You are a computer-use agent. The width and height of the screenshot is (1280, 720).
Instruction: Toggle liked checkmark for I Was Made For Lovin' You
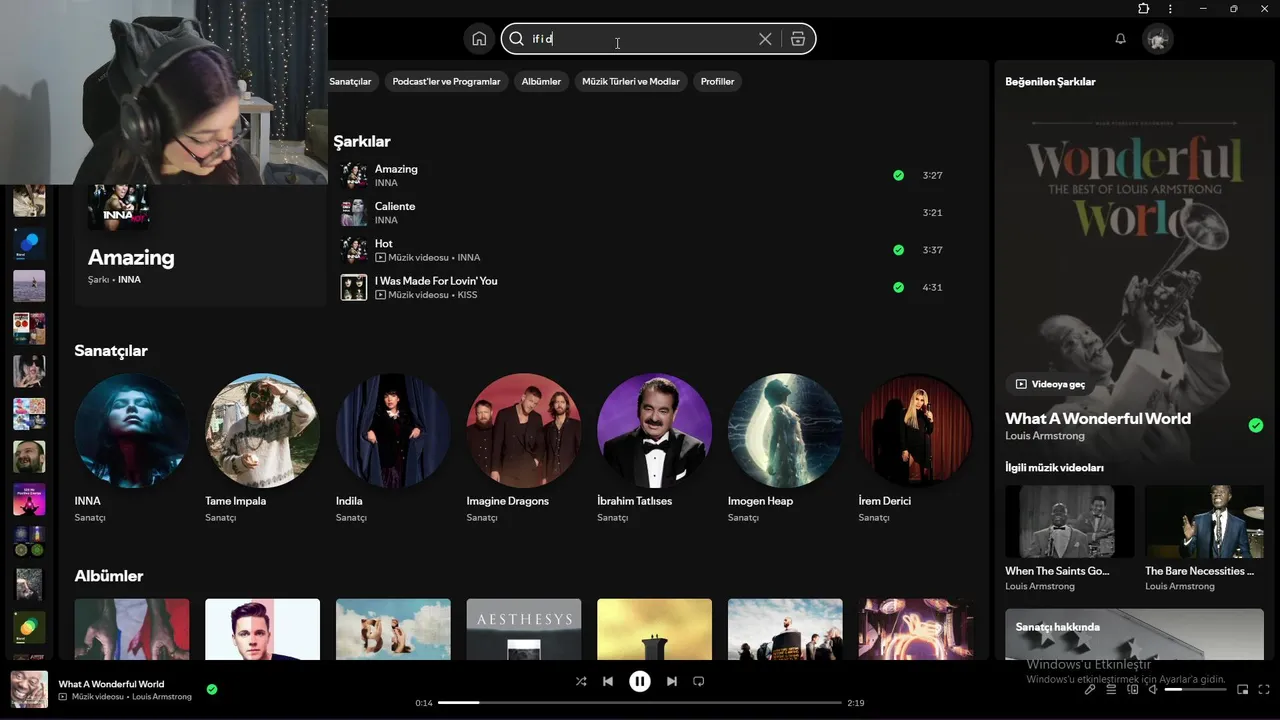click(x=898, y=287)
